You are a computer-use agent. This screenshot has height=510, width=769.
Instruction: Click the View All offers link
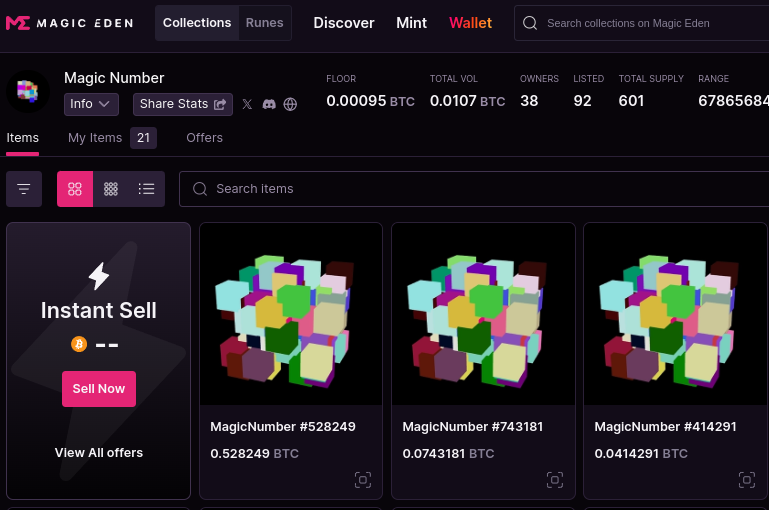(99, 453)
